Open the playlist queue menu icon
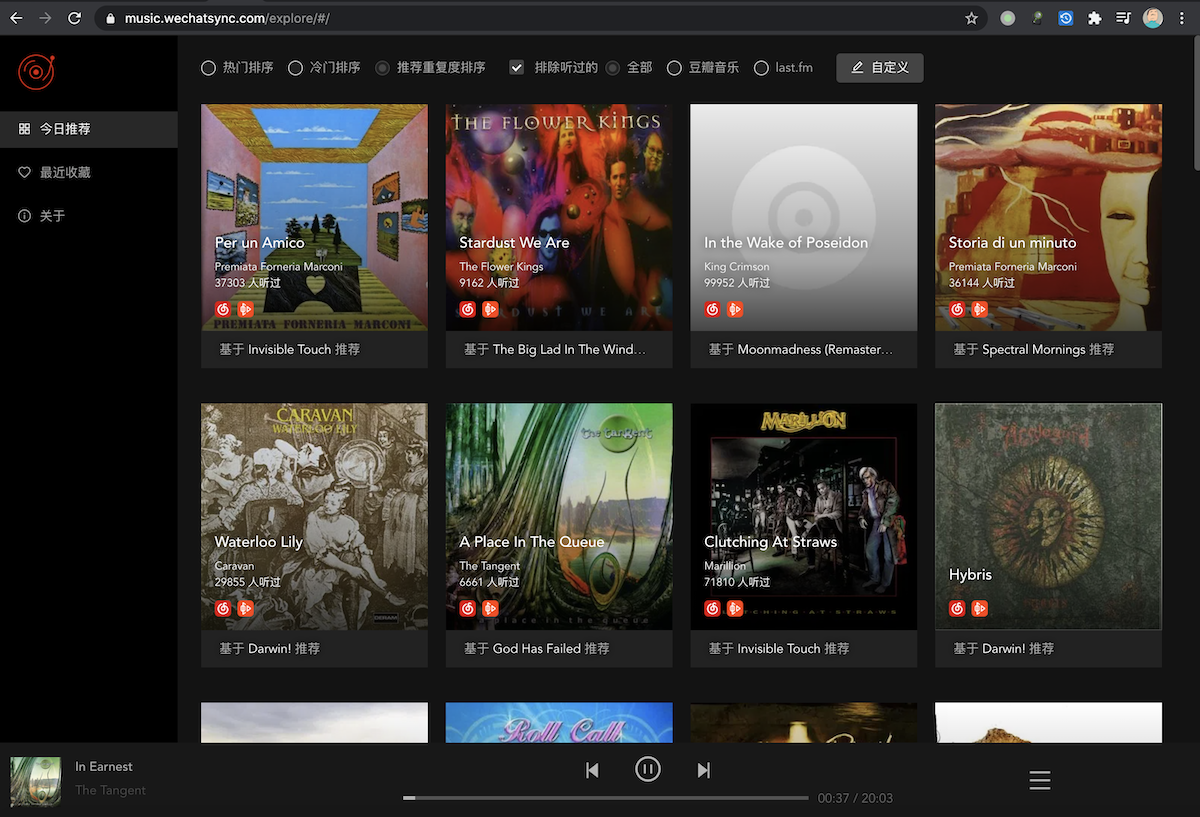Image resolution: width=1200 pixels, height=817 pixels. click(x=1040, y=780)
